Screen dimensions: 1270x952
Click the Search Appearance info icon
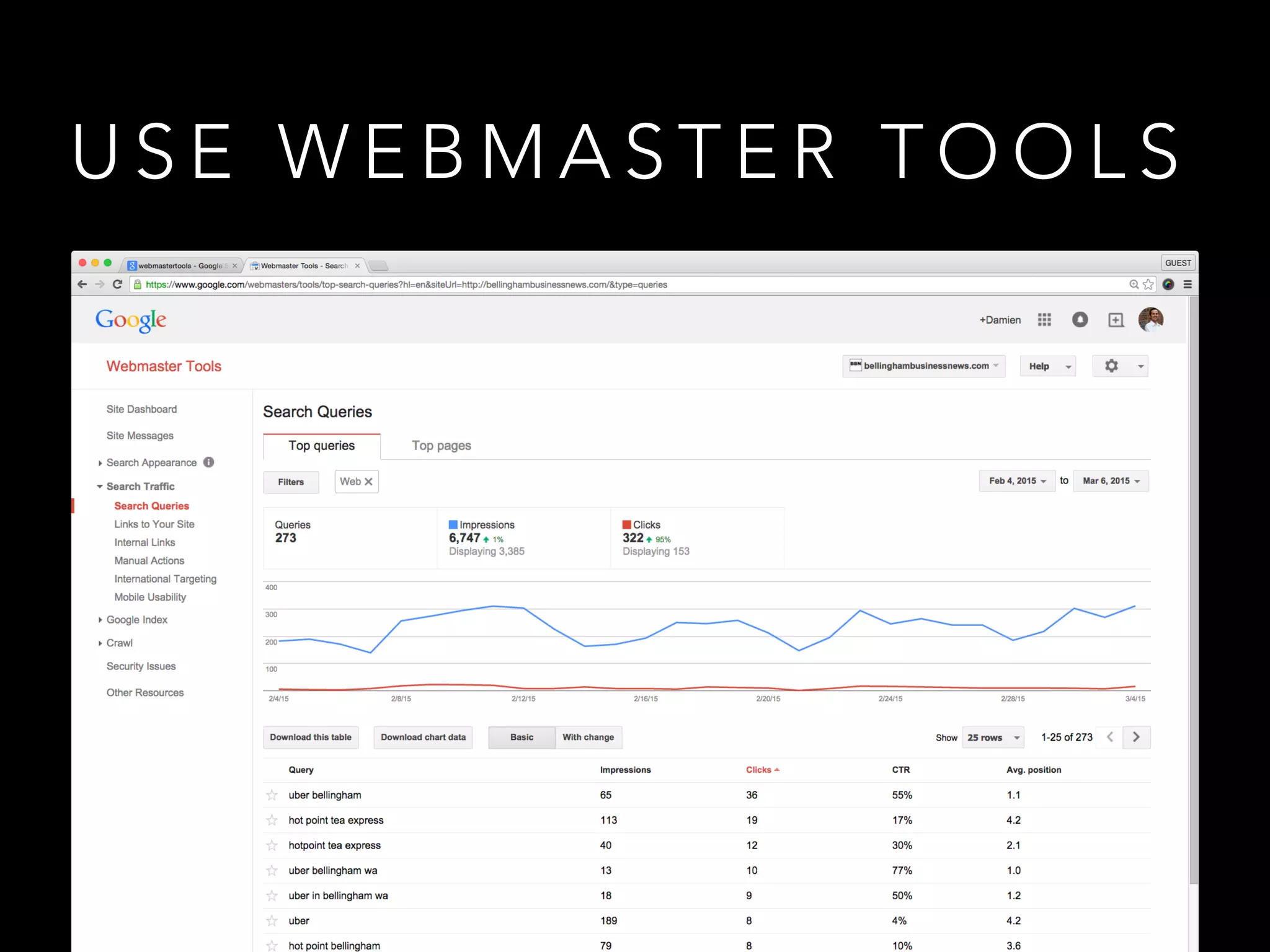pos(209,462)
